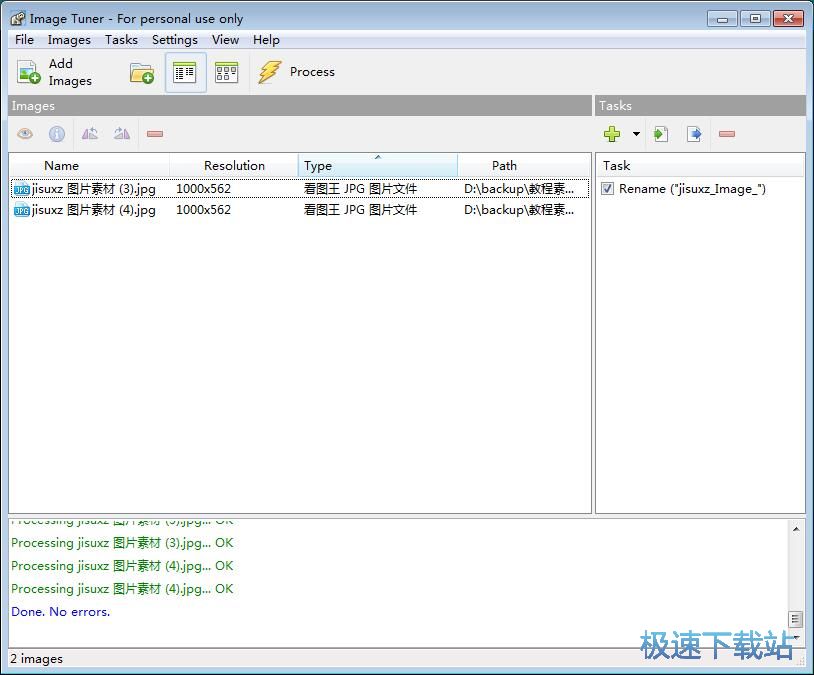
Task: Click the '2 images' status bar text
Action: (x=36, y=659)
